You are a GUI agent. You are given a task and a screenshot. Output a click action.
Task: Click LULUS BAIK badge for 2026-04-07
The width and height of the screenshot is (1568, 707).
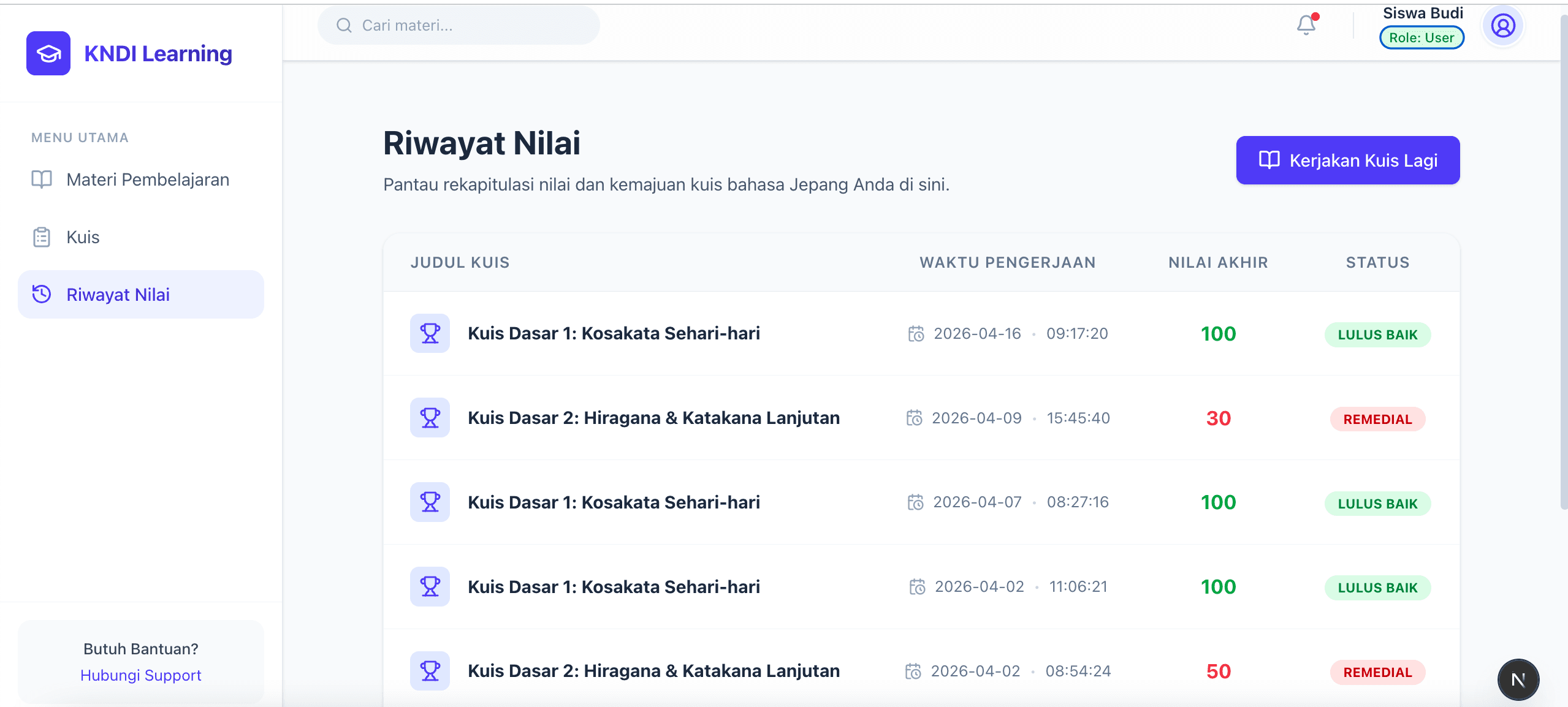click(1378, 504)
